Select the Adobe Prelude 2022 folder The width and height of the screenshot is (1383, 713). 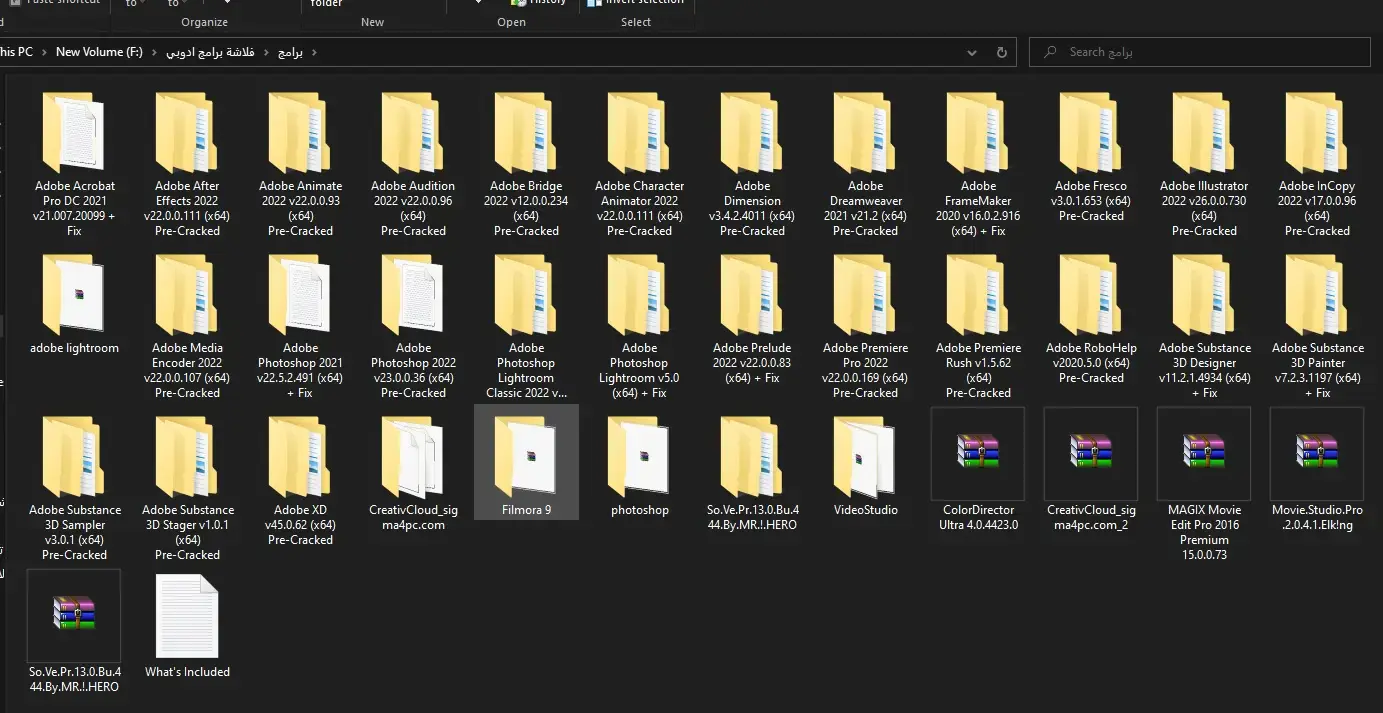pos(752,318)
